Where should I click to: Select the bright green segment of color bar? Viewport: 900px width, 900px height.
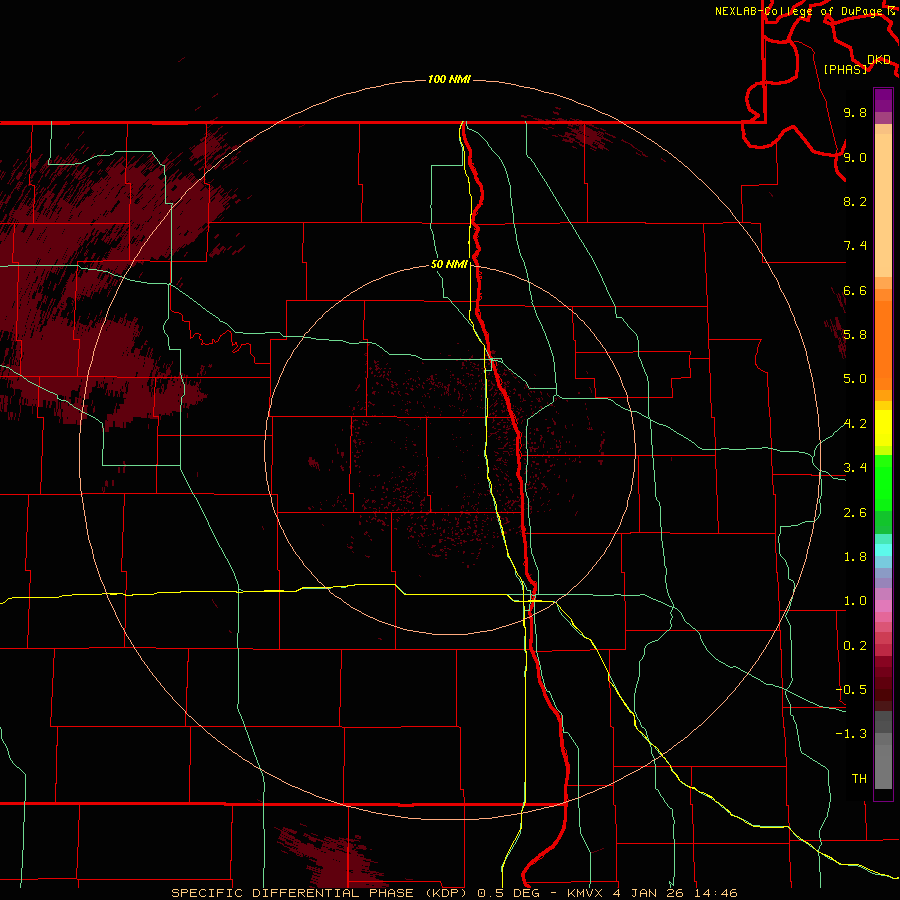[883, 481]
